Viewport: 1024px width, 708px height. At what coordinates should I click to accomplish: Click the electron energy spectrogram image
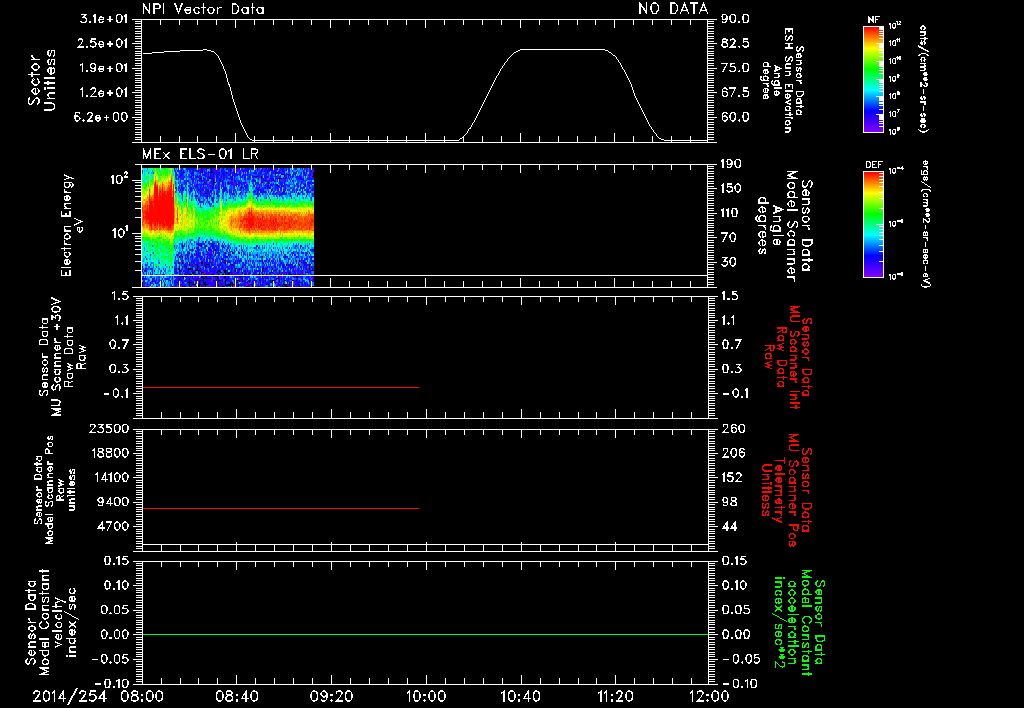pos(228,227)
